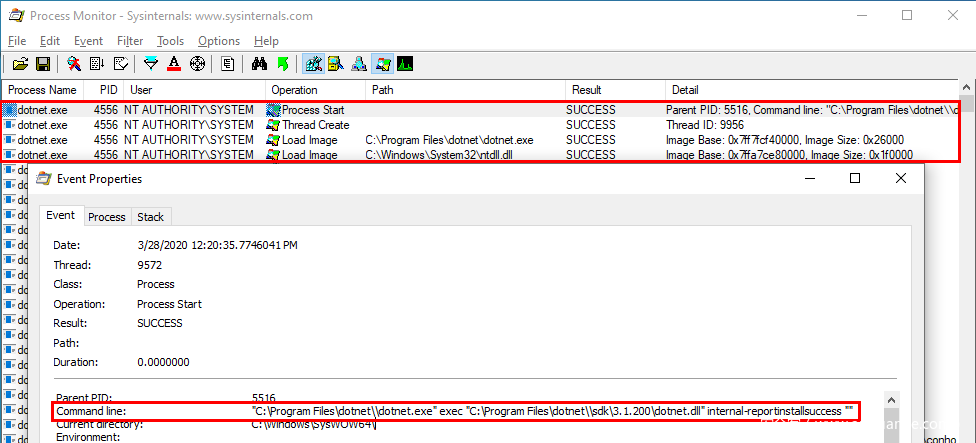Open the Options menu

coord(219,41)
